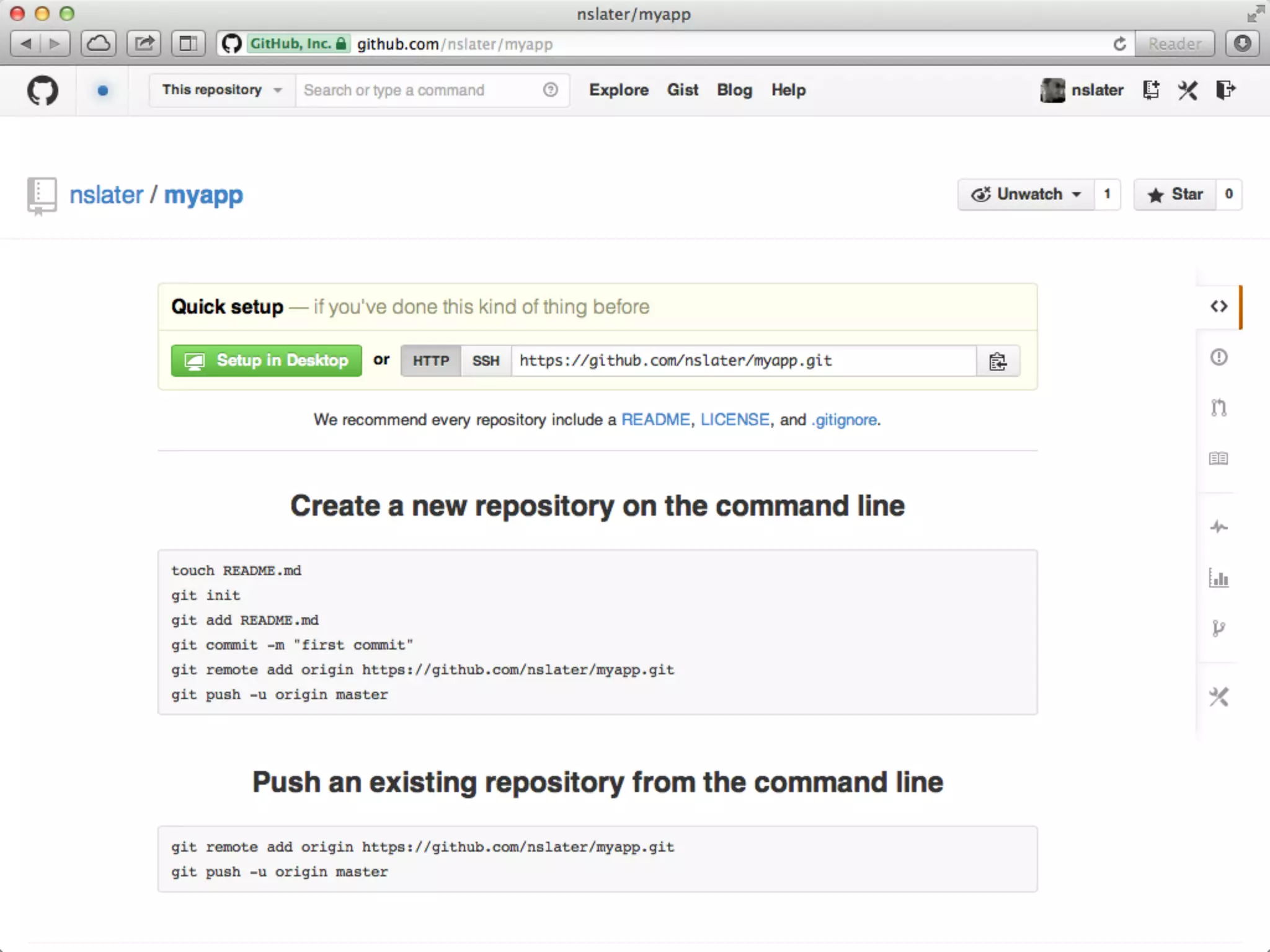Viewport: 1270px width, 952px height.
Task: Open the Pull Requests sidebar icon
Action: (1219, 408)
